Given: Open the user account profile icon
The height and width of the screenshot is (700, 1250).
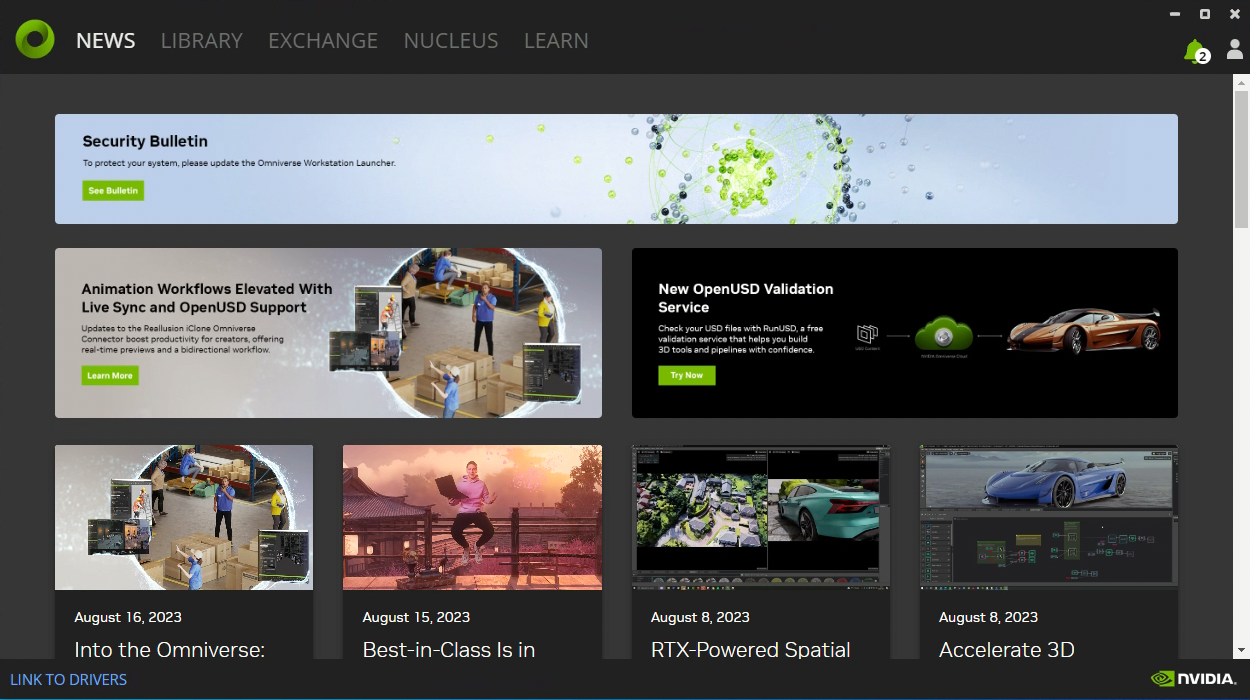Looking at the screenshot, I should (1235, 49).
